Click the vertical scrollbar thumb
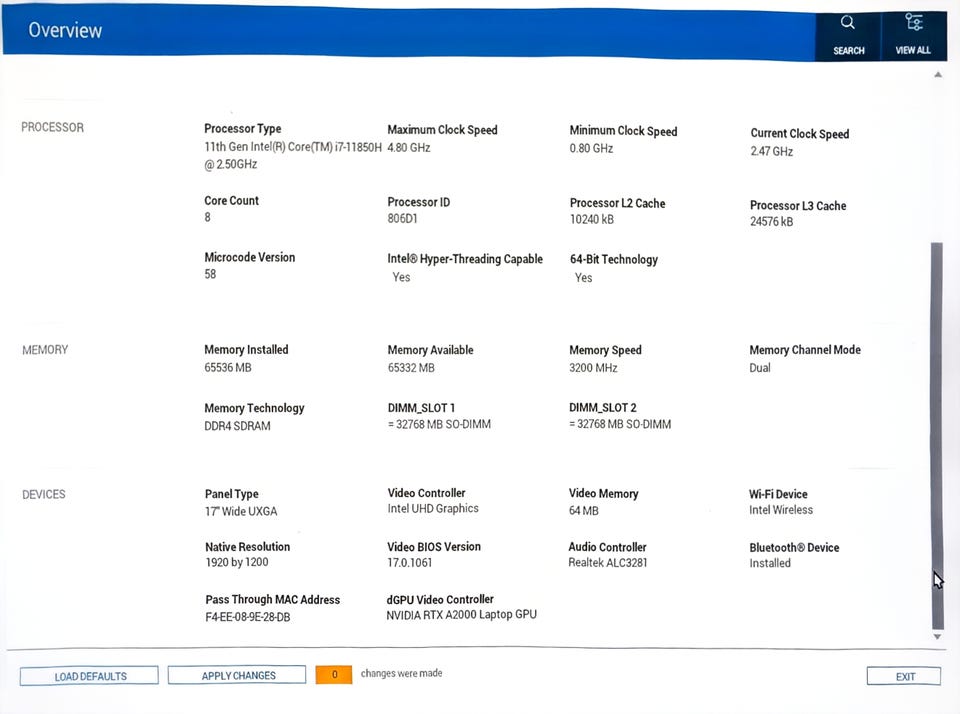 tap(937, 435)
